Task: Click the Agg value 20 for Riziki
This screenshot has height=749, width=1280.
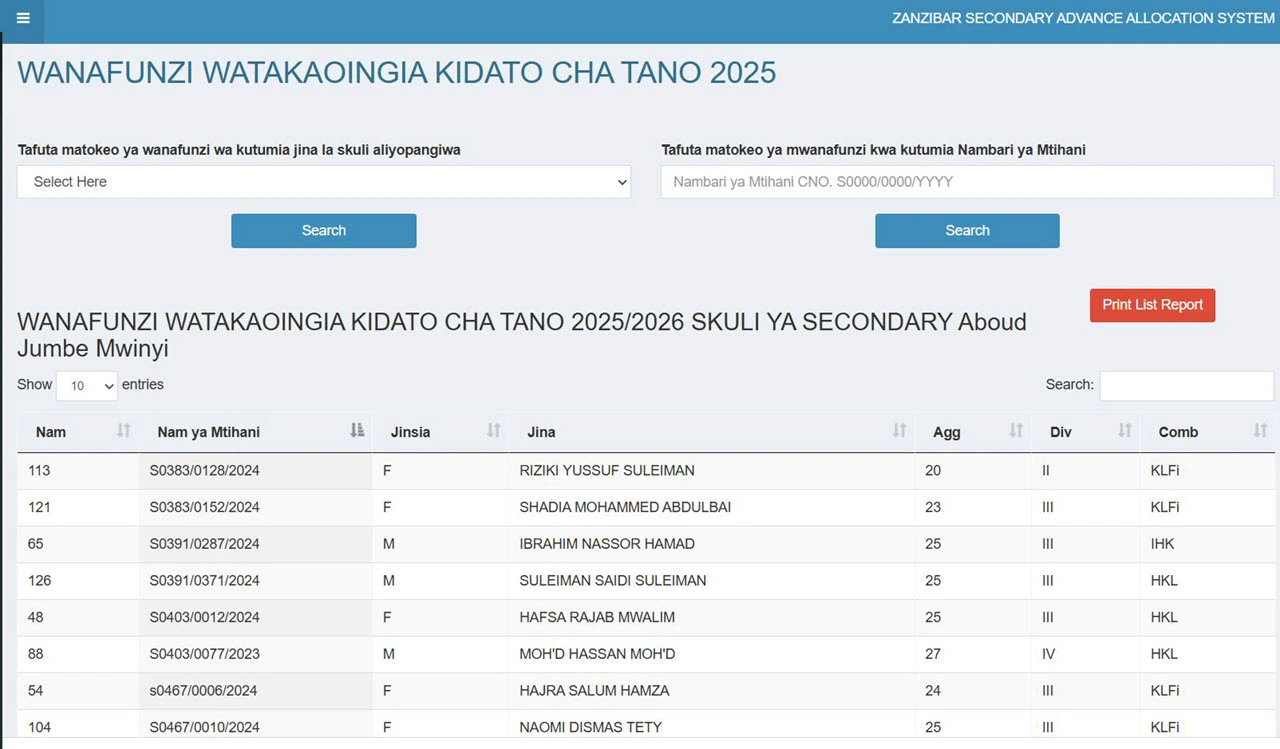Action: [933, 470]
